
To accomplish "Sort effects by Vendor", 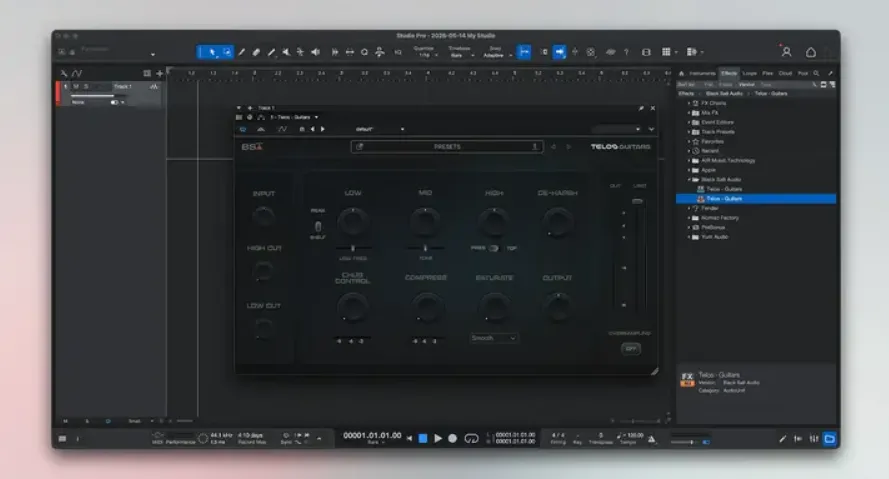I will (x=747, y=84).
